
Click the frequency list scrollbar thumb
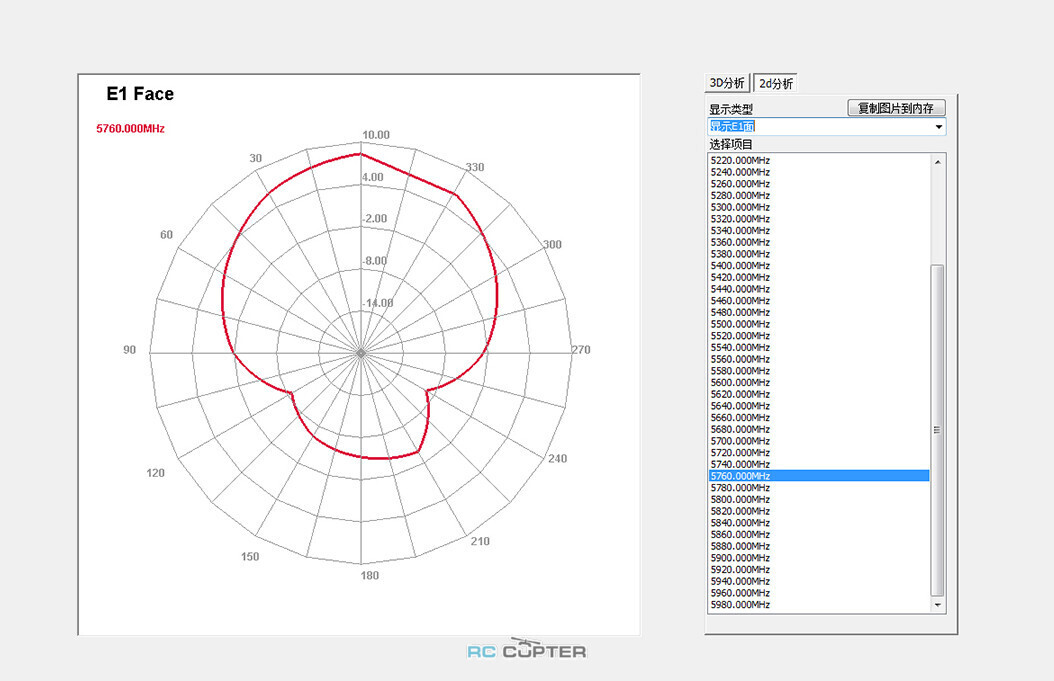pyautogui.click(x=937, y=430)
